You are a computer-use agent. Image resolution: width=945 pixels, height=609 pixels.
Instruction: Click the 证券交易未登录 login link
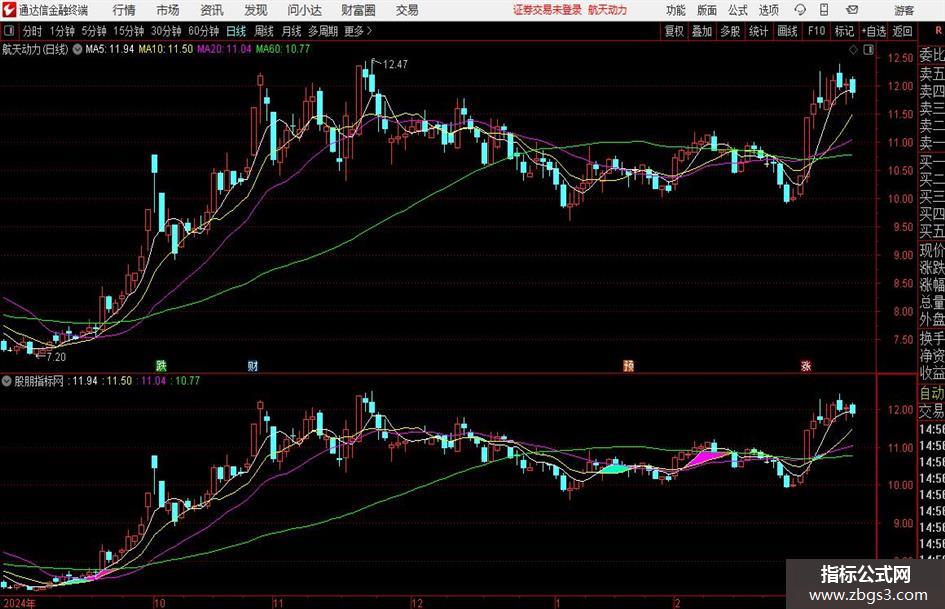point(547,10)
